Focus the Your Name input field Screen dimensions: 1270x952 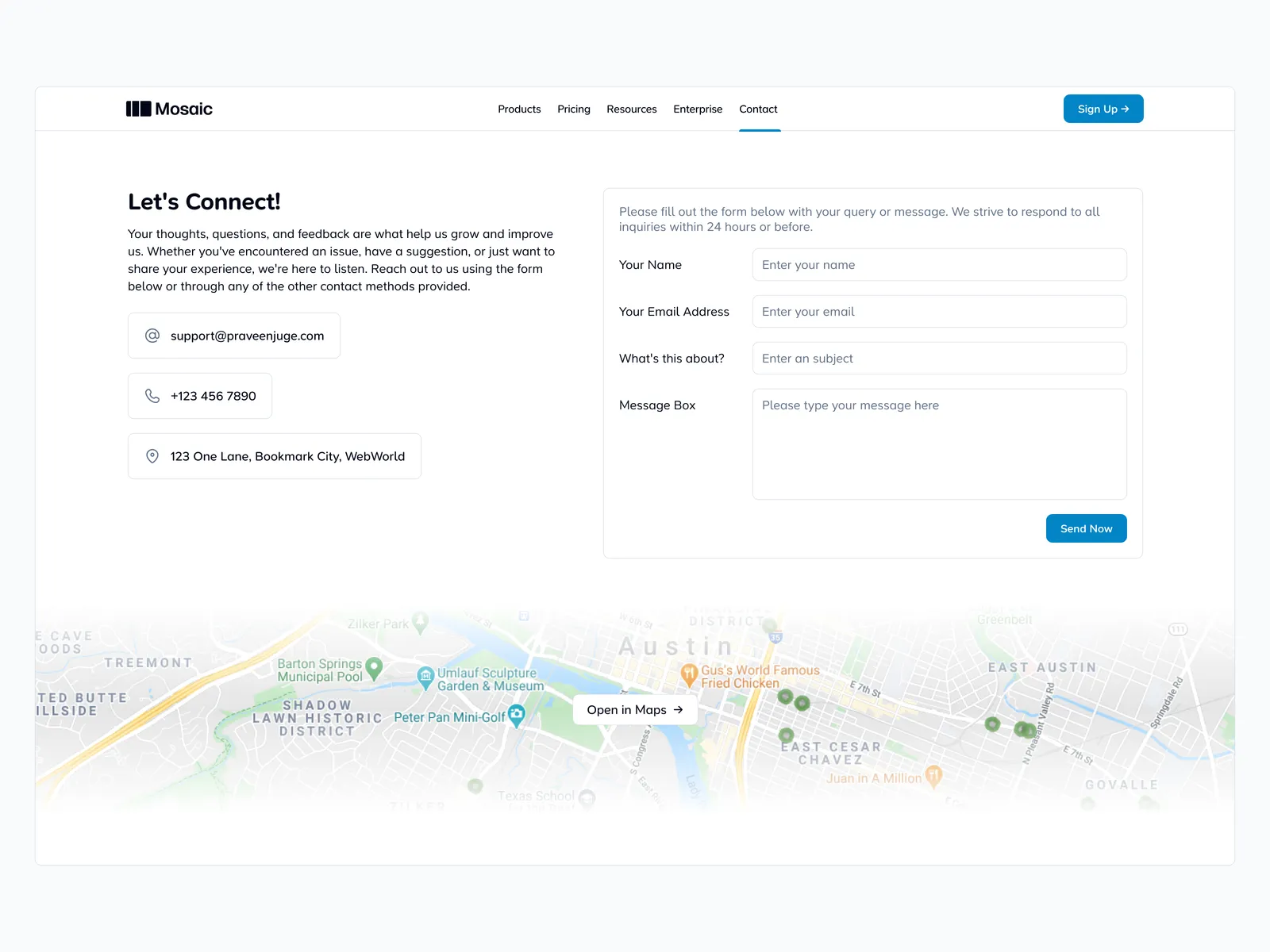[x=939, y=265]
